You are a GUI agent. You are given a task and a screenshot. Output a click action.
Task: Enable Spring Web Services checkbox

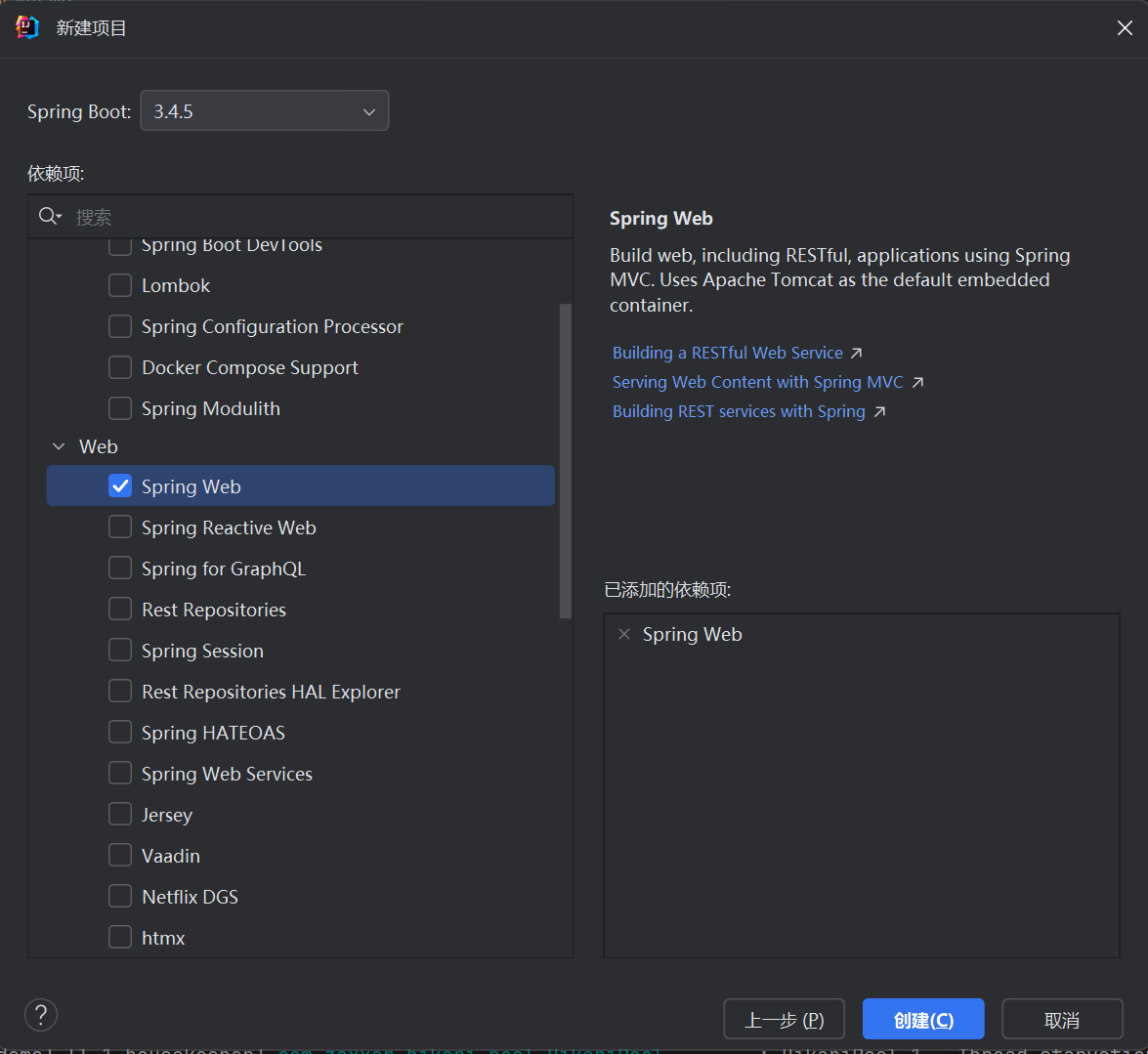click(x=120, y=773)
